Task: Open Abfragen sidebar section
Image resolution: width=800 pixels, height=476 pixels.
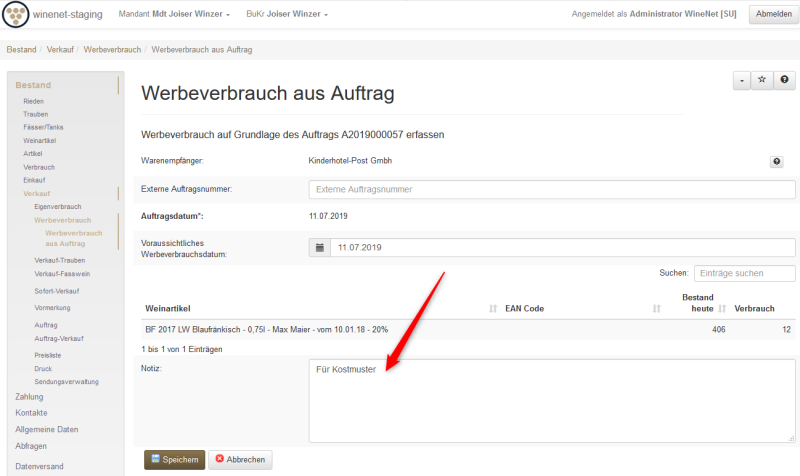Action: [31, 446]
